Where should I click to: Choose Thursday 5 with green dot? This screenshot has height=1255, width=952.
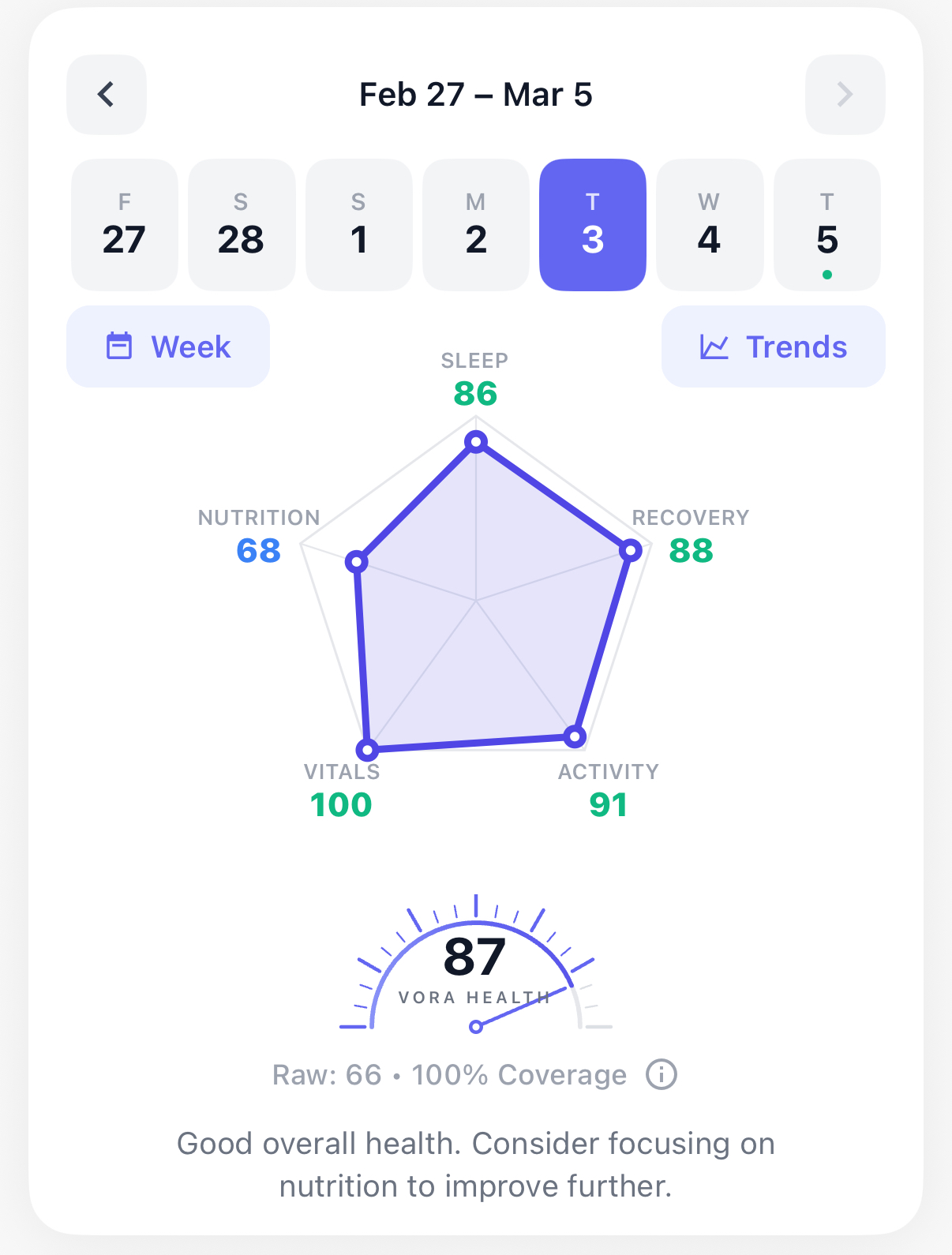pos(826,225)
